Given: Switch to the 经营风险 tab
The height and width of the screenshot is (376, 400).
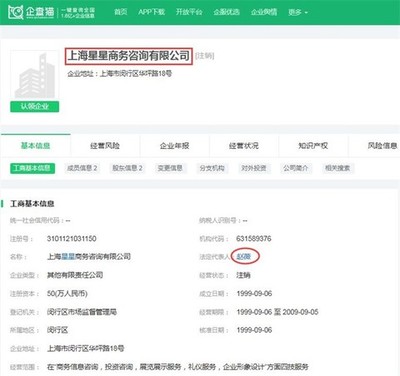Looking at the screenshot, I should [x=105, y=146].
